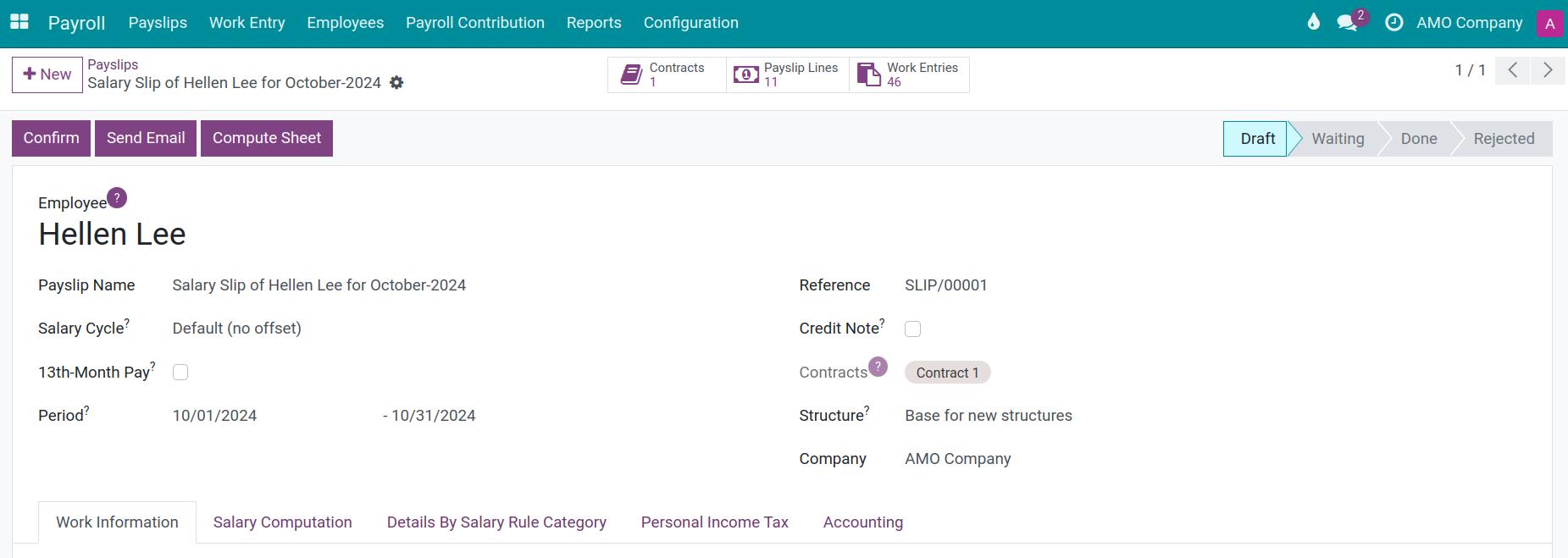The height and width of the screenshot is (558, 1568).
Task: Open the Accounting tab
Action: coord(863,522)
